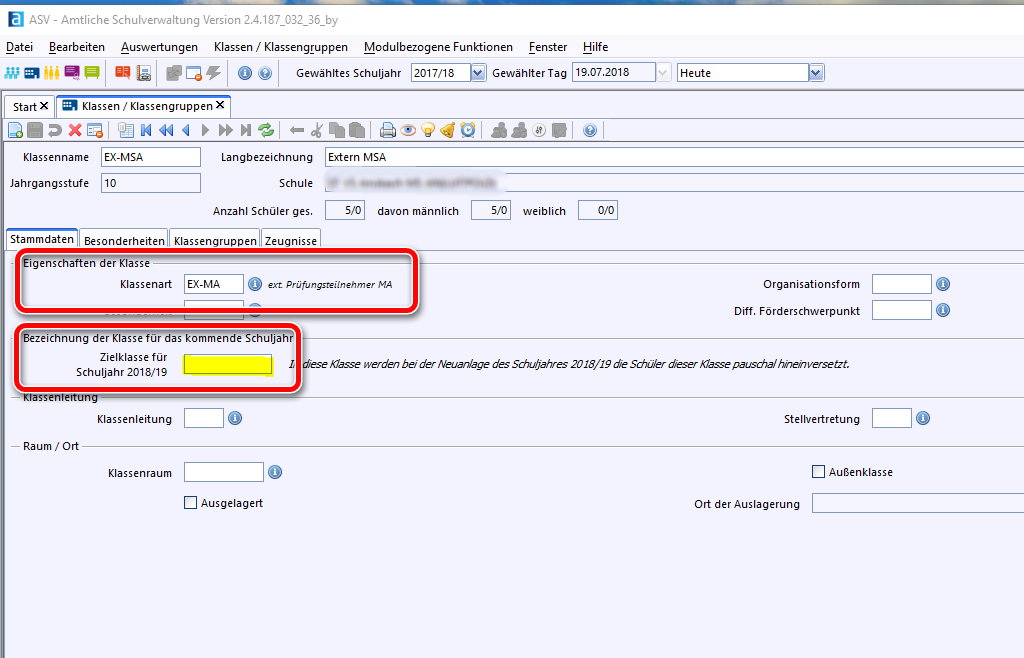Select the Stammdaten tab

[42, 239]
